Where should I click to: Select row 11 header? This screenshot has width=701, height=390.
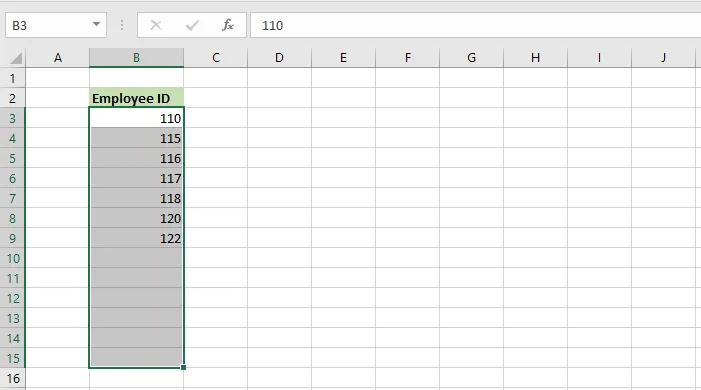[x=13, y=278]
